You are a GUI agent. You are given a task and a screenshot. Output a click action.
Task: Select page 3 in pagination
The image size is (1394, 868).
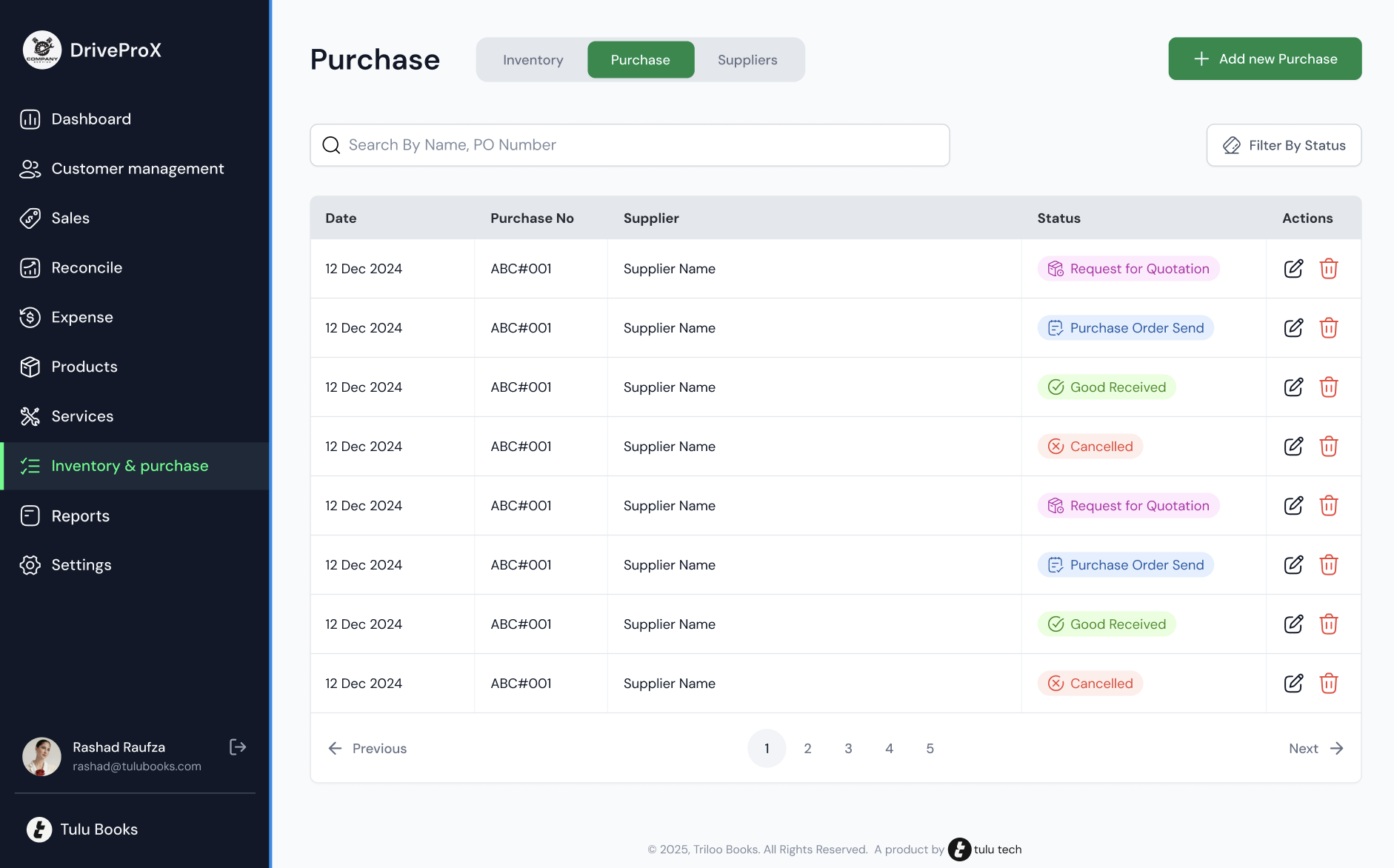tap(848, 748)
